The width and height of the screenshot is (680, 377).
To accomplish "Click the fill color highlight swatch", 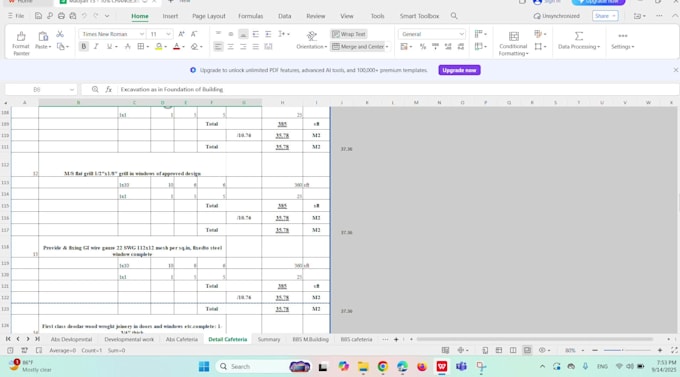I will [x=159, y=46].
